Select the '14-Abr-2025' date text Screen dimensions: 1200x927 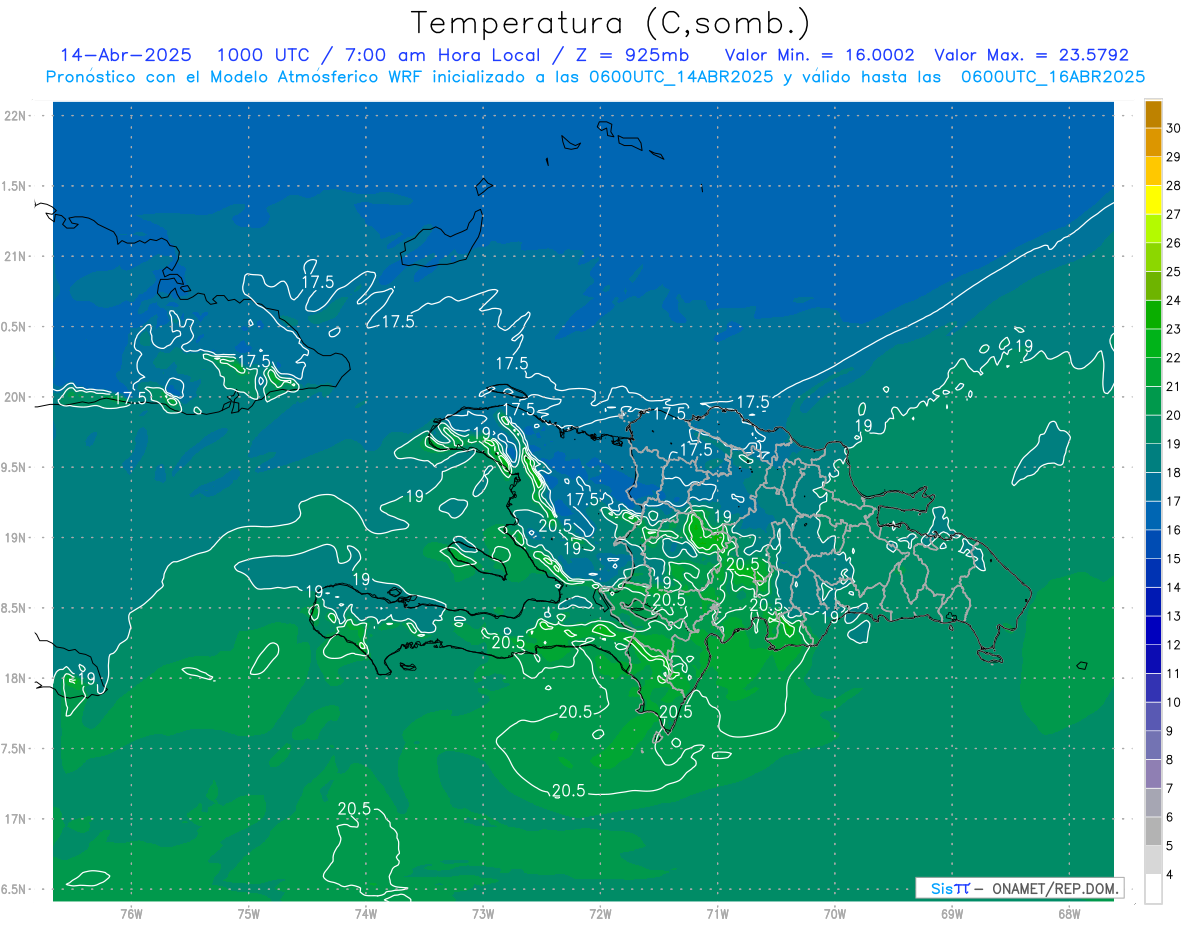(126, 55)
